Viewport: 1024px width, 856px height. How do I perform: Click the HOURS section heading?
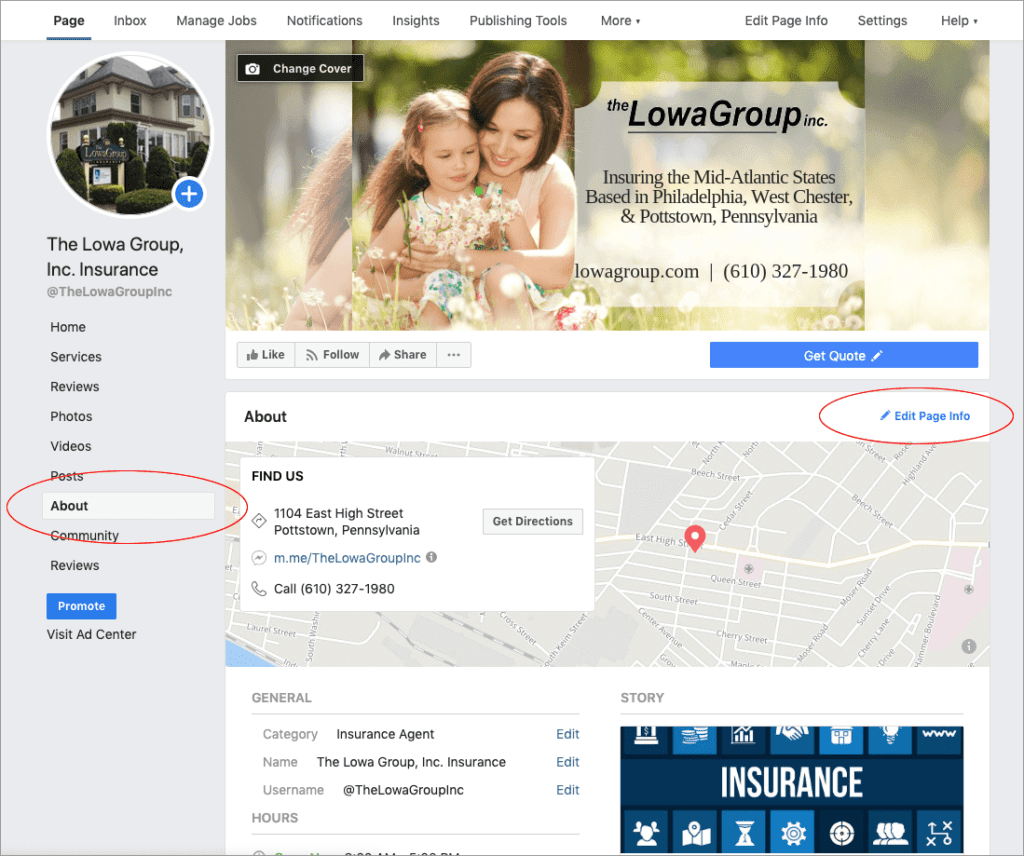point(274,818)
